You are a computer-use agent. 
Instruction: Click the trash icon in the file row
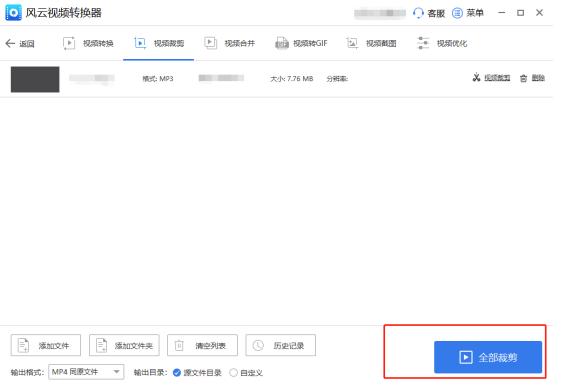click(523, 78)
